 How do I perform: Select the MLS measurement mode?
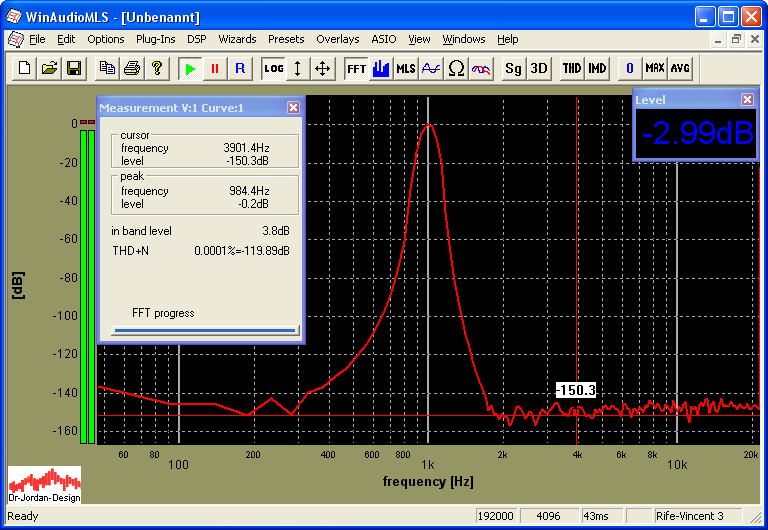coord(405,68)
